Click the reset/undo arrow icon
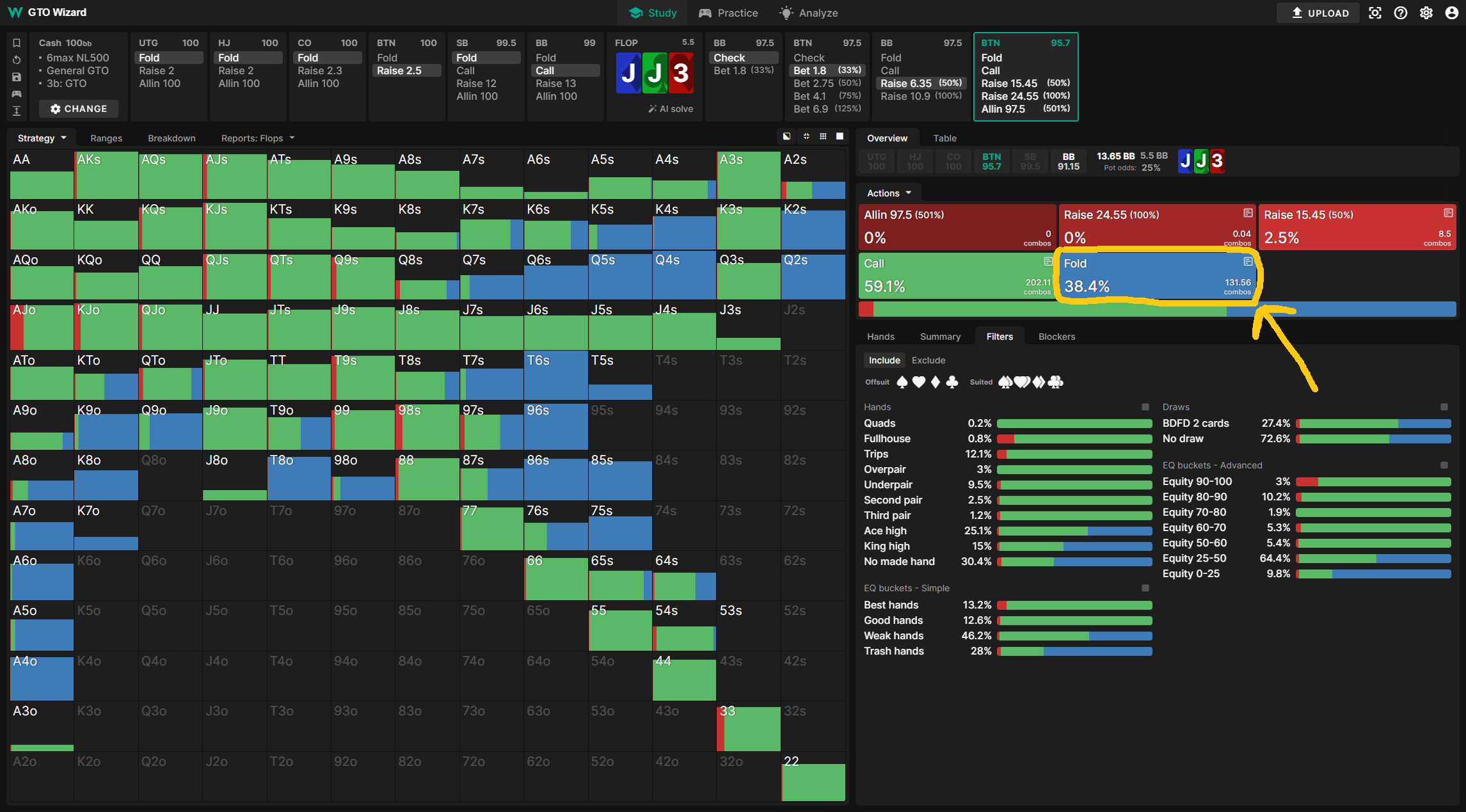 (x=17, y=60)
